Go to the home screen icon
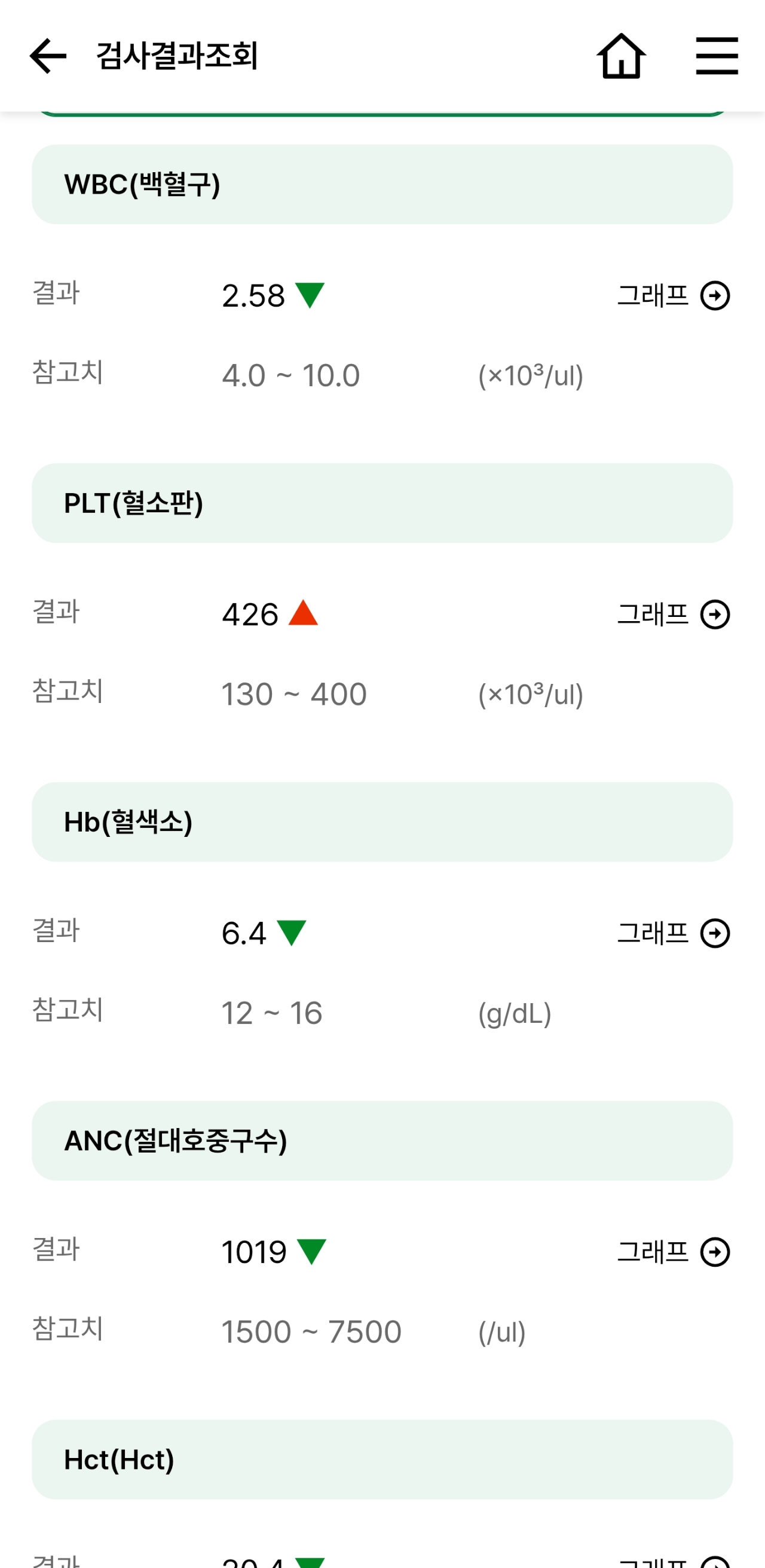Screen dimensions: 765x1568 tap(621, 56)
